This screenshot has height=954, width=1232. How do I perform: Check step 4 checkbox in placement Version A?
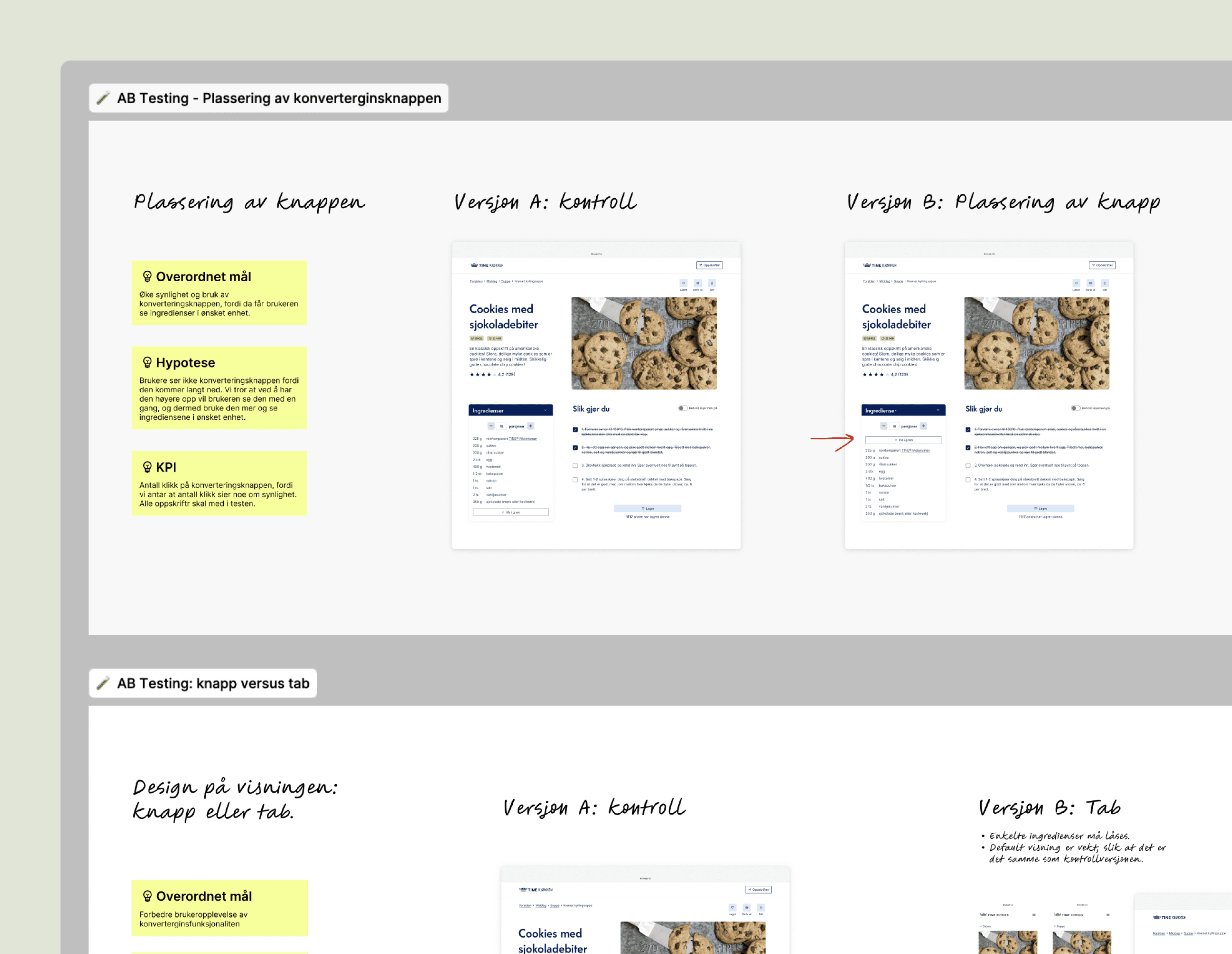[x=575, y=480]
